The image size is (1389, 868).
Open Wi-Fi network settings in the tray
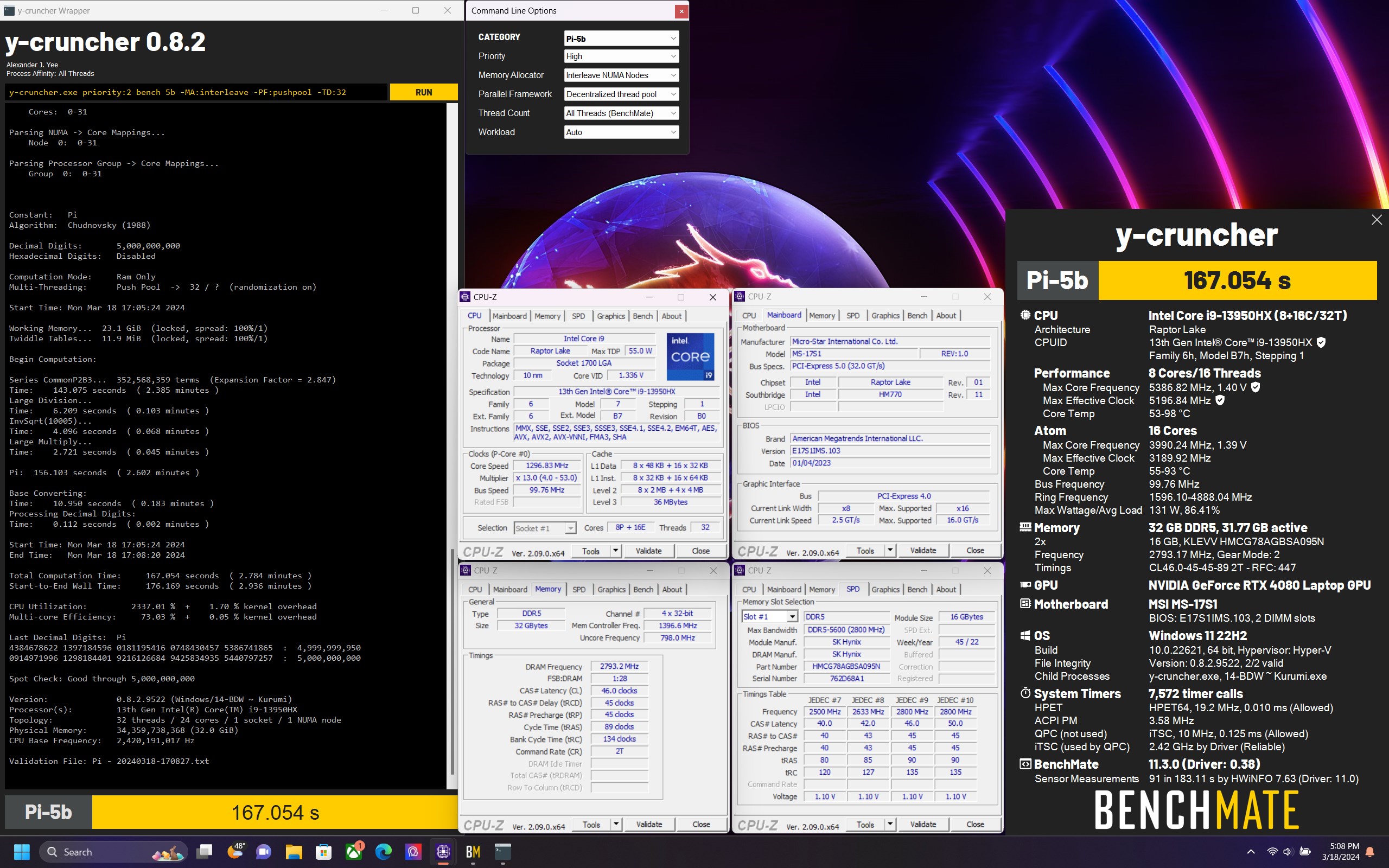coord(1272,852)
